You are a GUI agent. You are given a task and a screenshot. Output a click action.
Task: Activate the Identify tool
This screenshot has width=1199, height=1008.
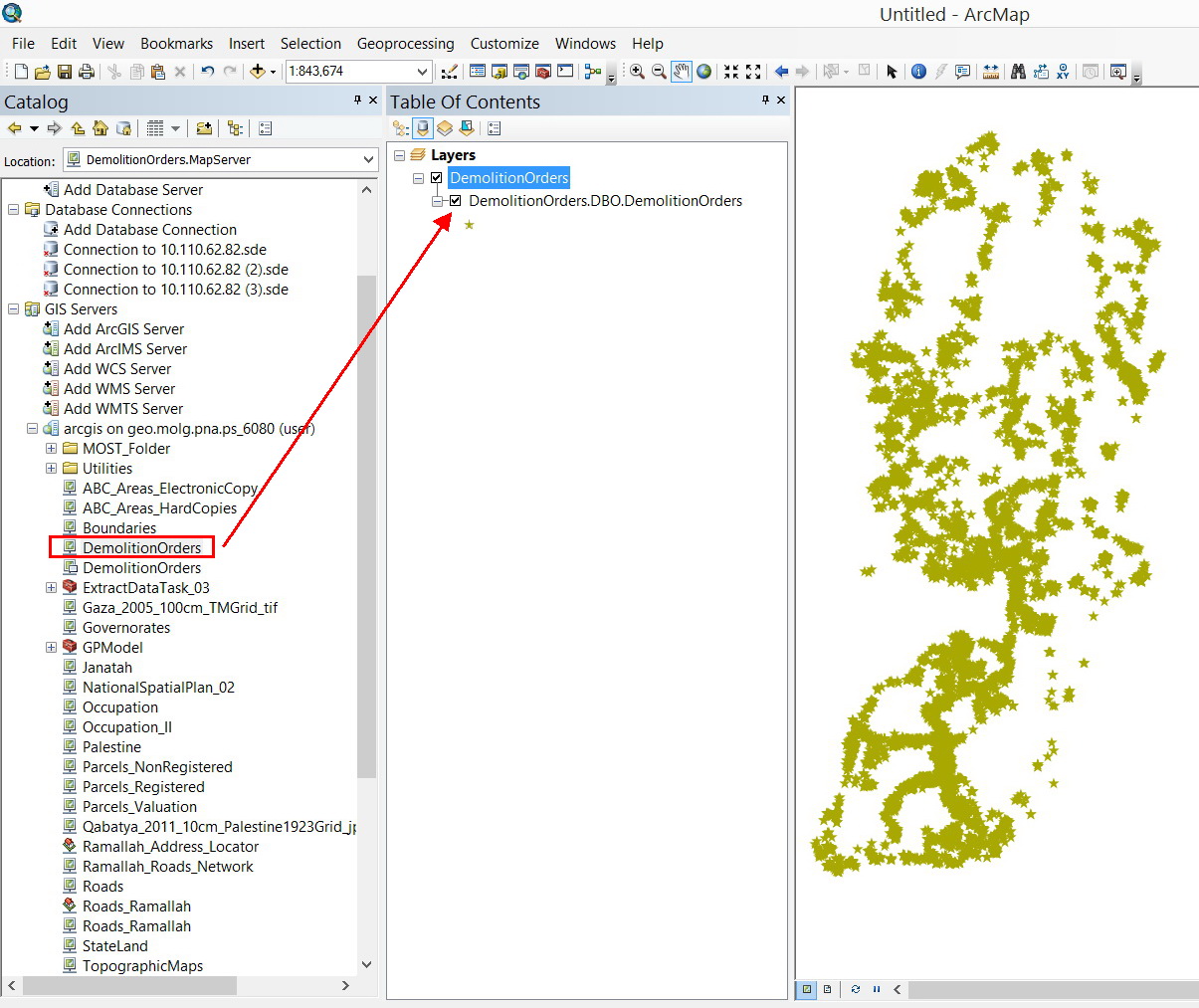point(918,72)
